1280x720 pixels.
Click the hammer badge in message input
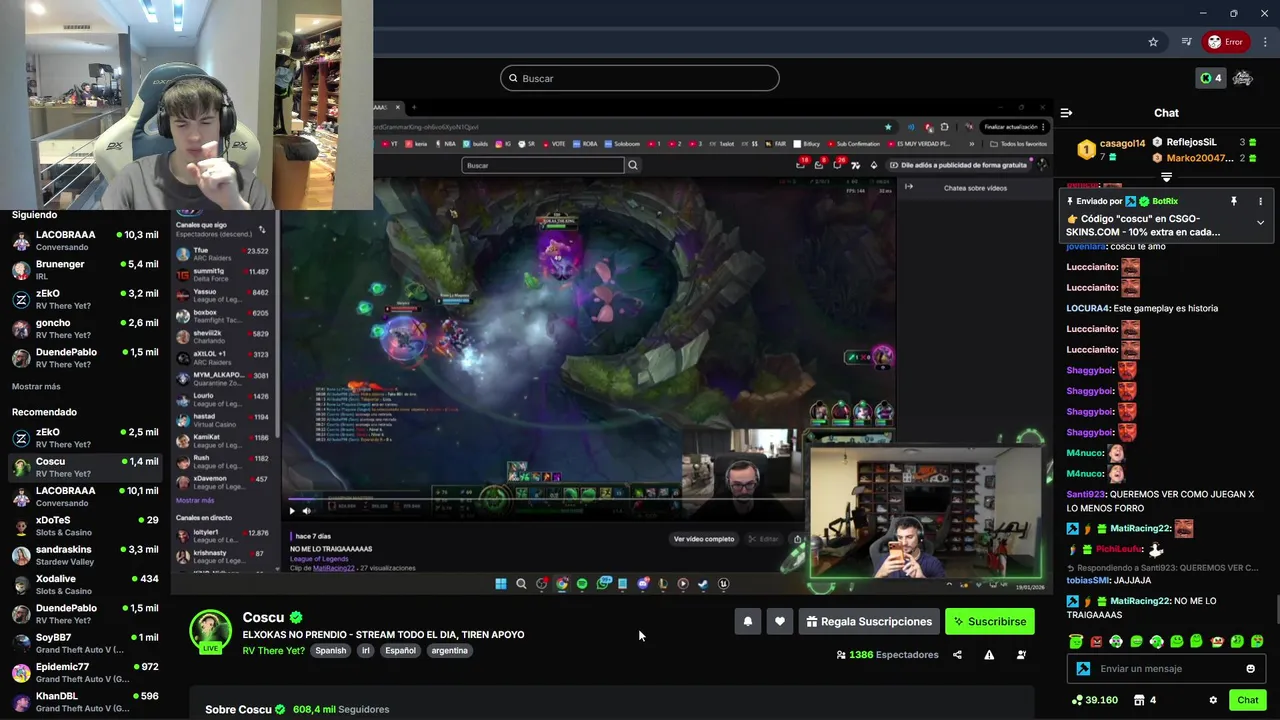tap(1083, 669)
